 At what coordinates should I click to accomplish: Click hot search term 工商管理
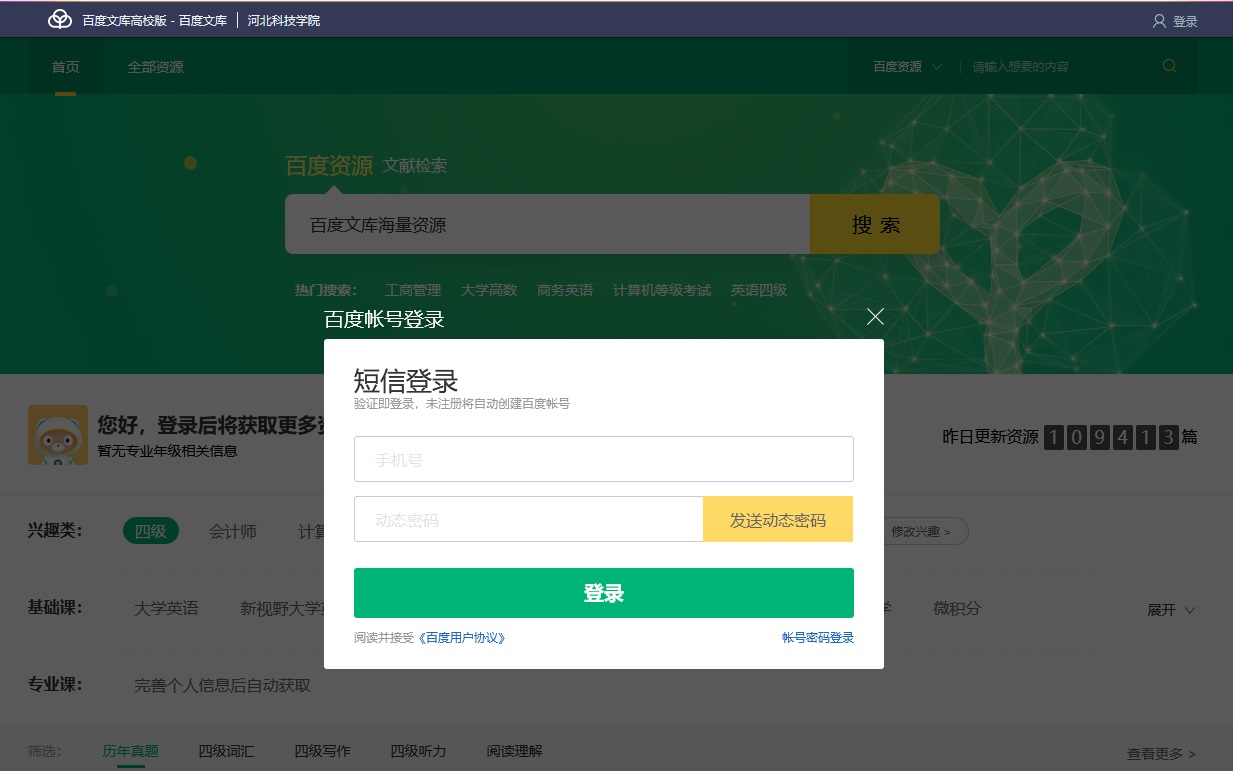413,290
